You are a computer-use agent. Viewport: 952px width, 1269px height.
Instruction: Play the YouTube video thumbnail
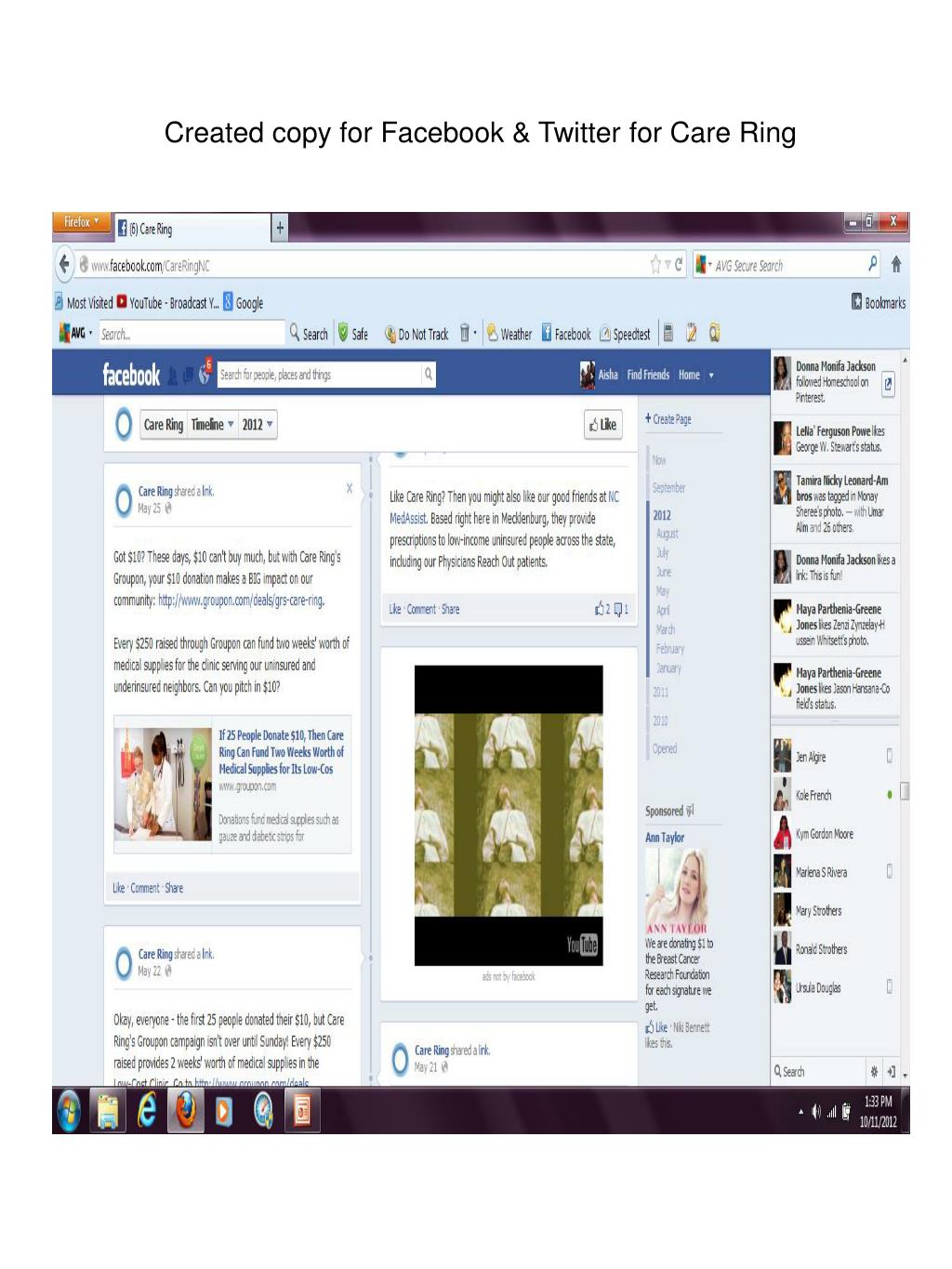(x=509, y=814)
